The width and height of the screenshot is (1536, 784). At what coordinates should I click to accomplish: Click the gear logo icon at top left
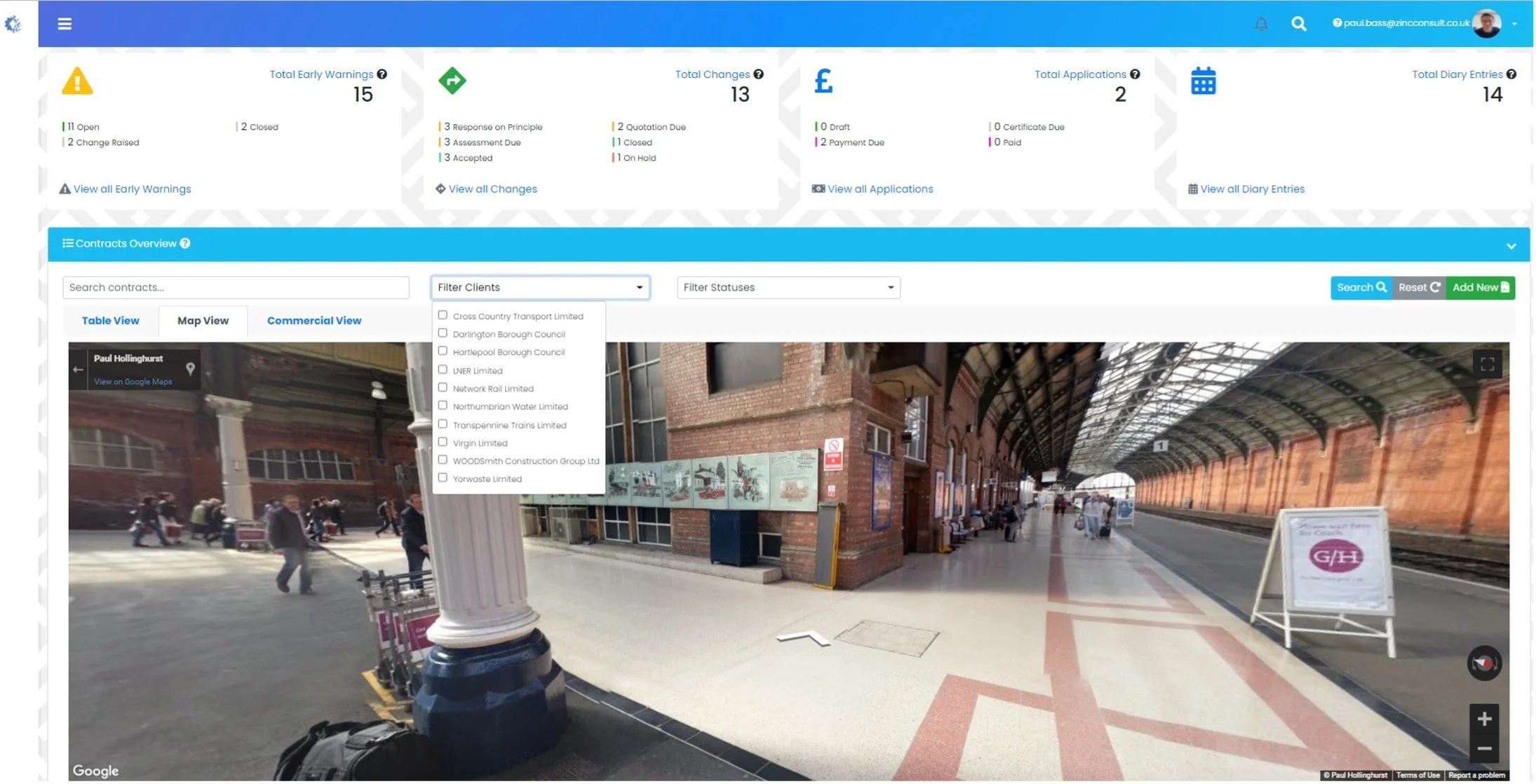point(13,25)
